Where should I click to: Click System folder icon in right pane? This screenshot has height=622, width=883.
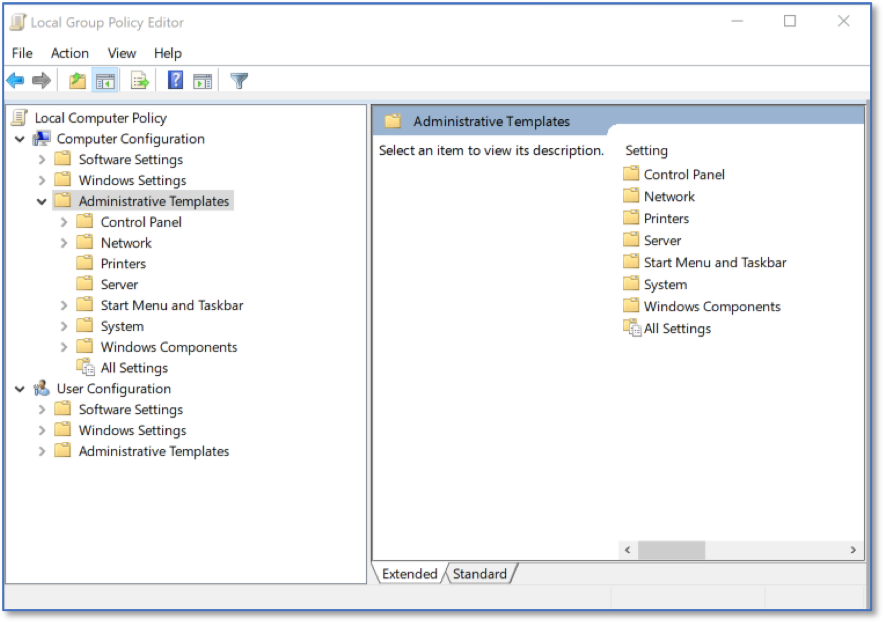(631, 283)
